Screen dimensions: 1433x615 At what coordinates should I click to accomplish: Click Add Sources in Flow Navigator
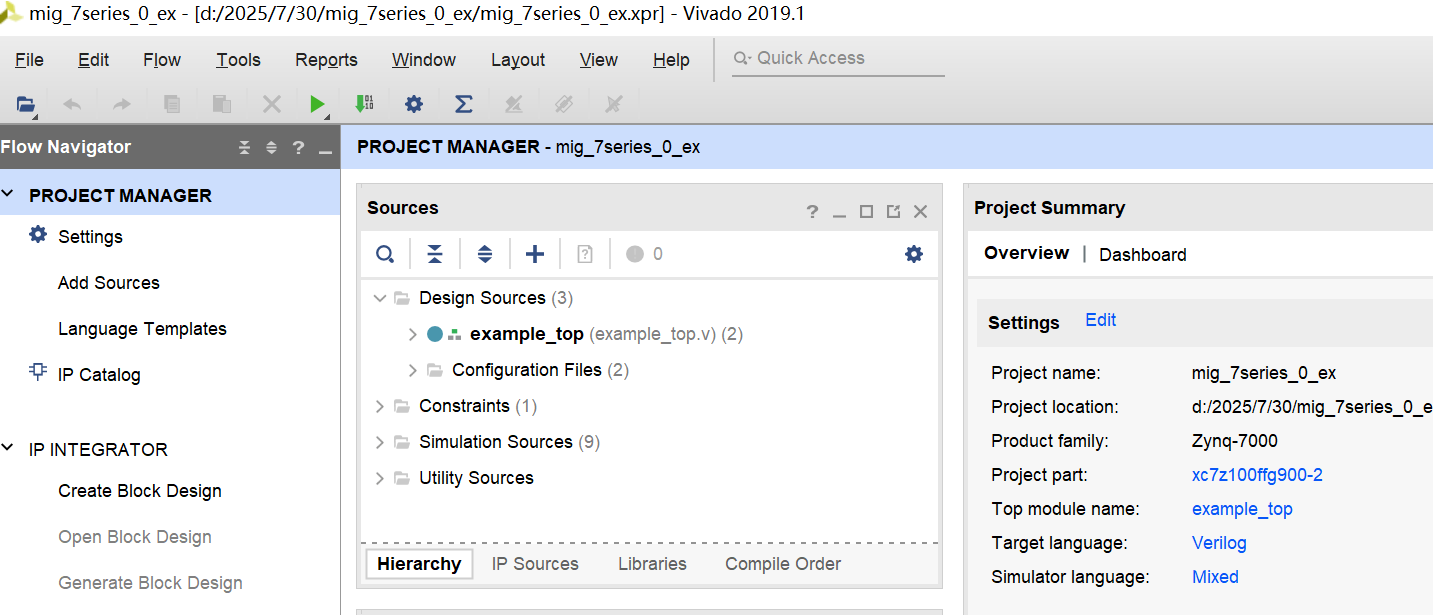point(109,283)
